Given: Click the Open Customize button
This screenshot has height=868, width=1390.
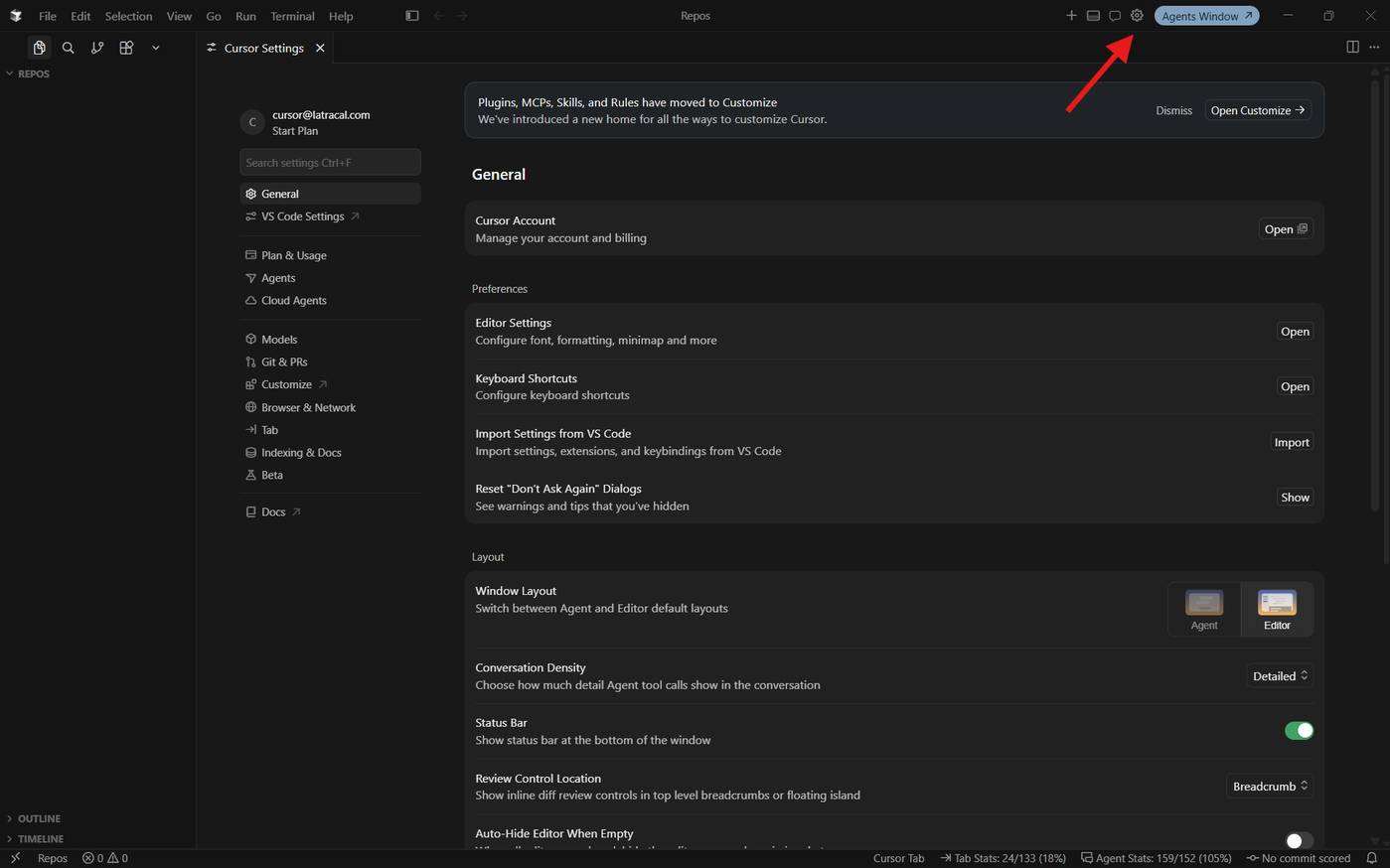Looking at the screenshot, I should click(1258, 110).
